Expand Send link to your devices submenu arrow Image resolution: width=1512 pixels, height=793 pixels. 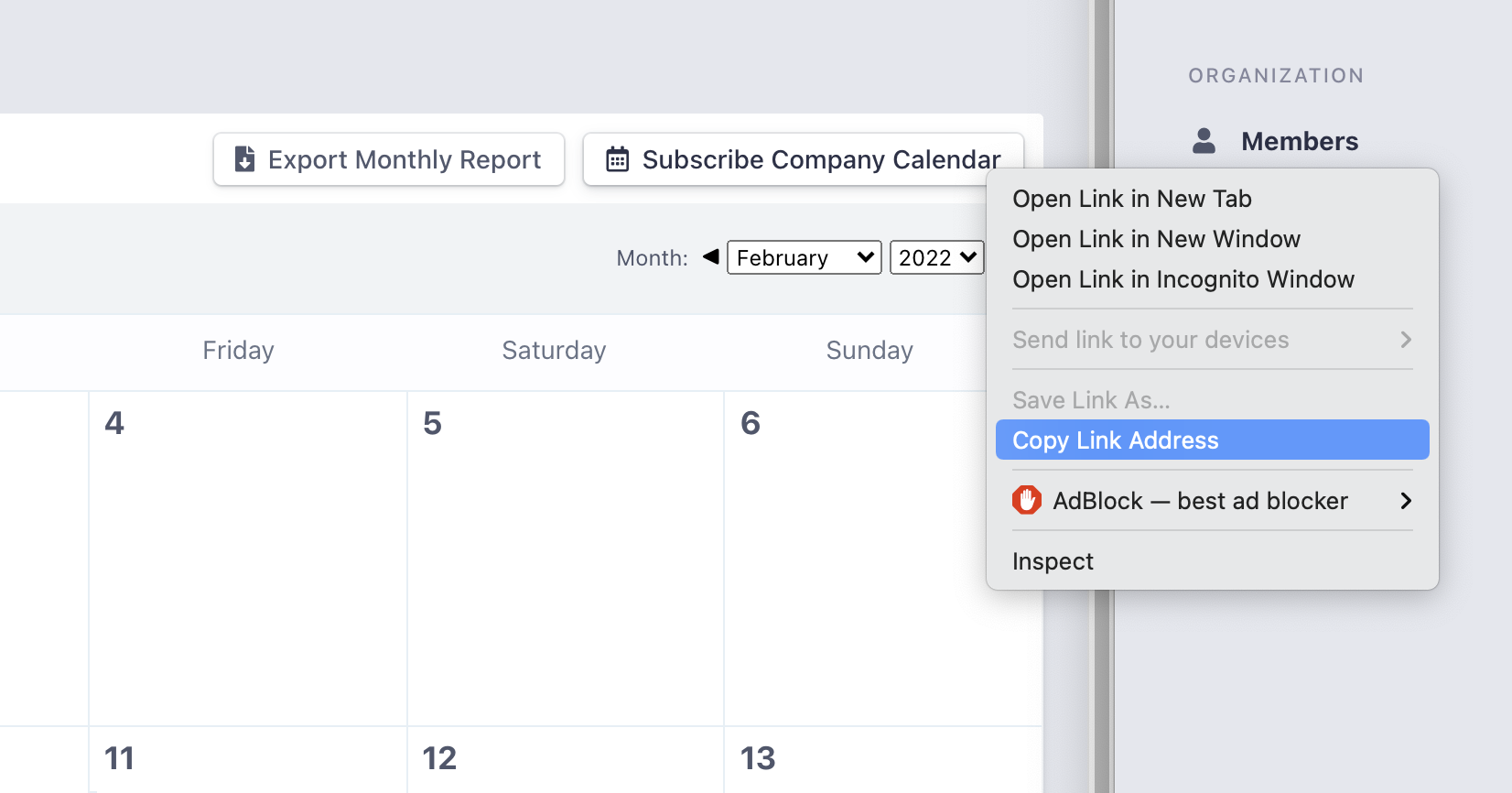pos(1406,340)
